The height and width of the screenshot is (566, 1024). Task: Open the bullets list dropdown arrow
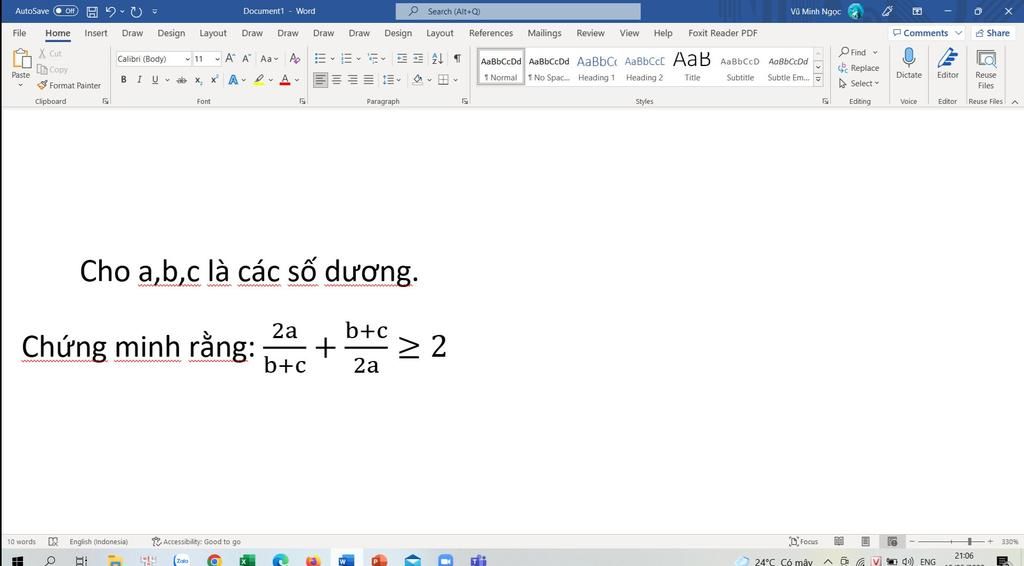(x=332, y=59)
